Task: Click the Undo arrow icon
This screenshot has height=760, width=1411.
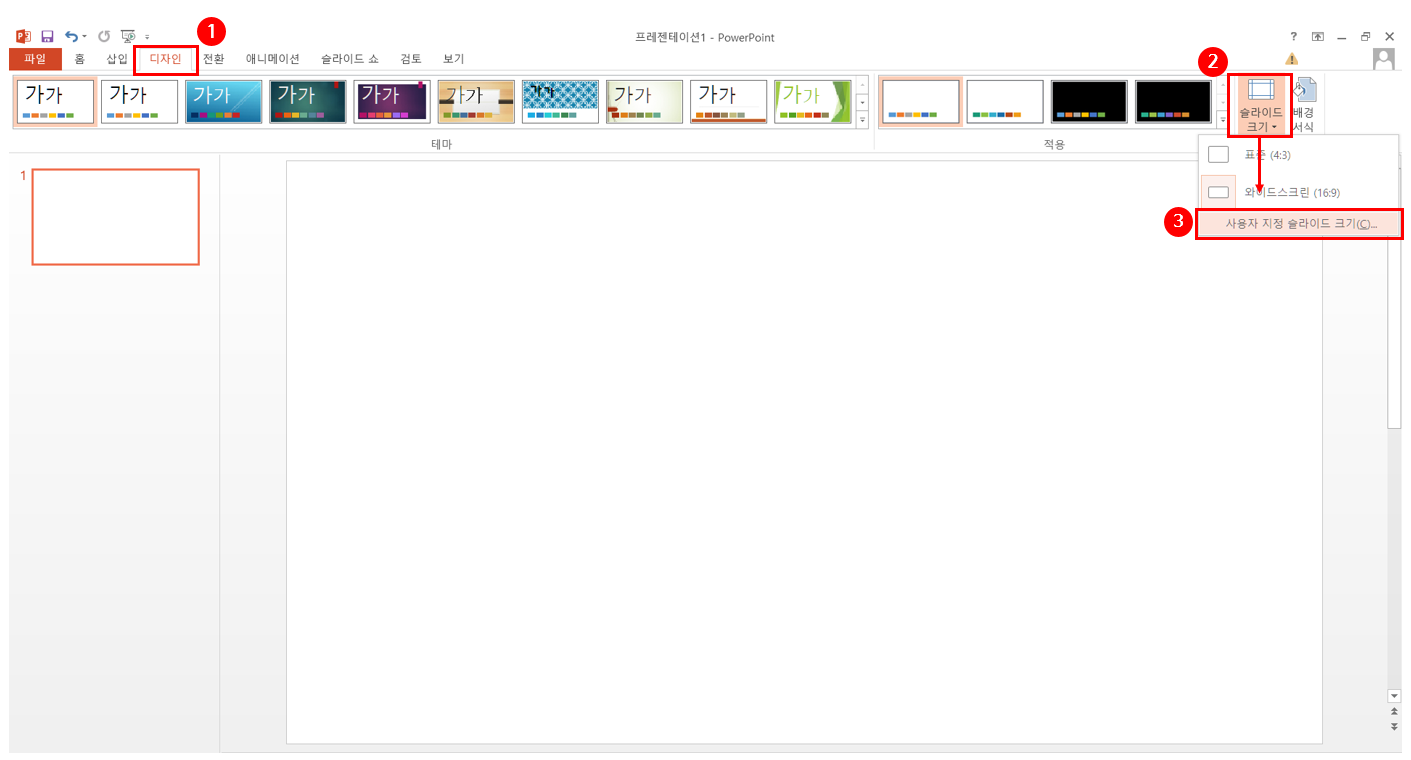Action: [x=70, y=37]
